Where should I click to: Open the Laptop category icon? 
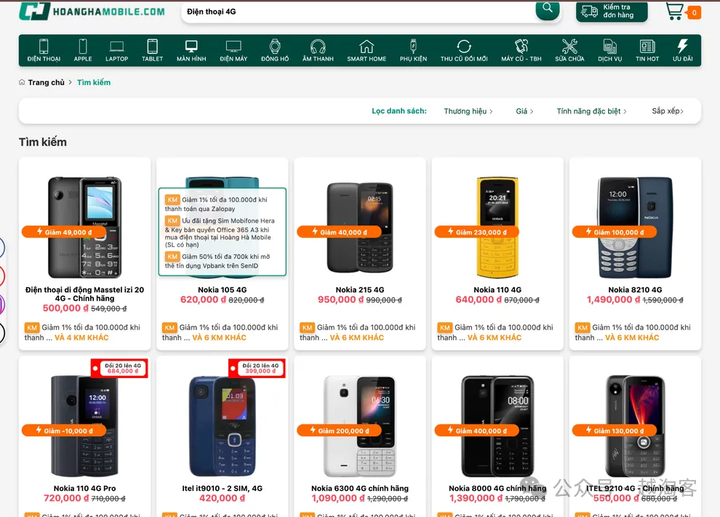point(117,50)
